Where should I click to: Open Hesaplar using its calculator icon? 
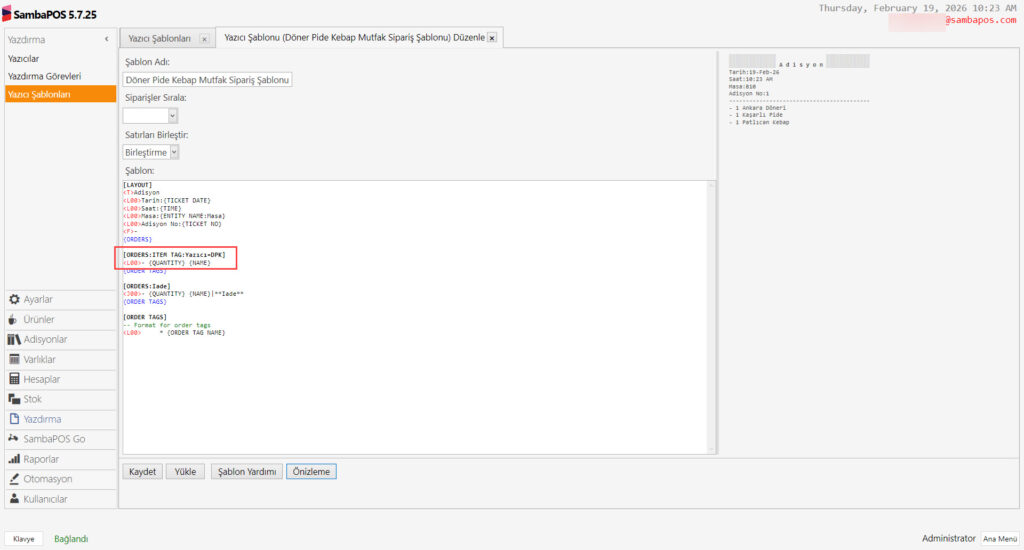[x=14, y=380]
